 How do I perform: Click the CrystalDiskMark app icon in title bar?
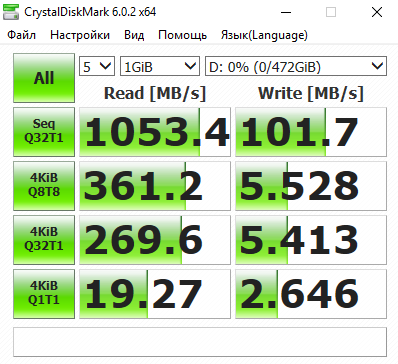(11, 12)
